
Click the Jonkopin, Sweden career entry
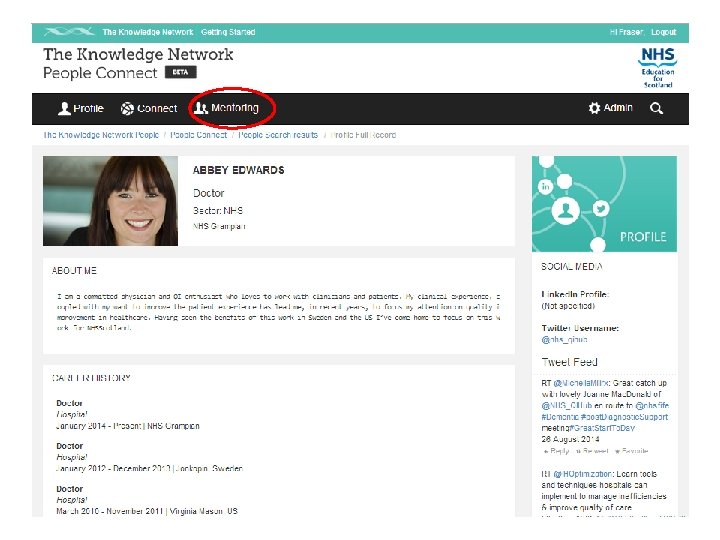(x=149, y=469)
